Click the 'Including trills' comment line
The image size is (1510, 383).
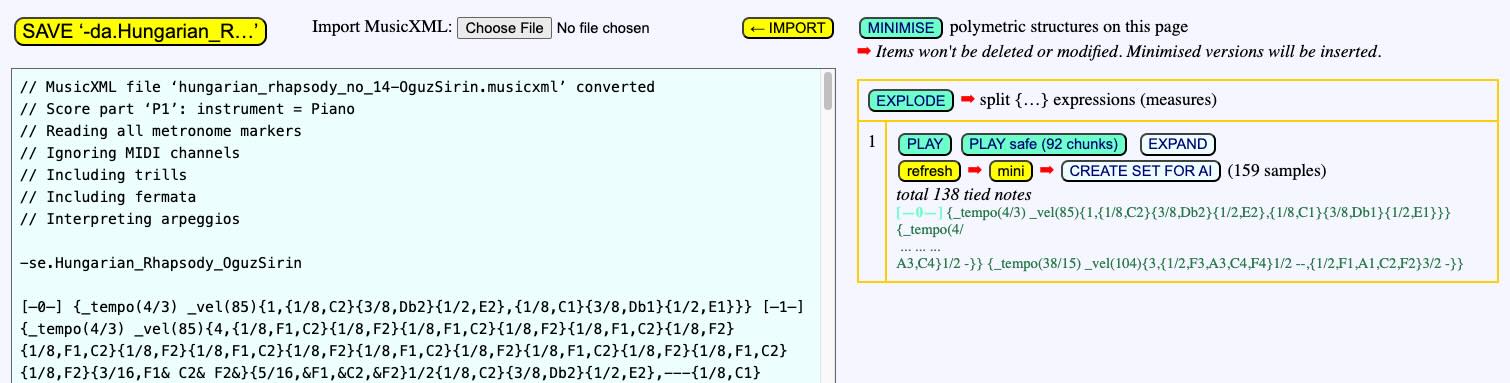click(104, 175)
